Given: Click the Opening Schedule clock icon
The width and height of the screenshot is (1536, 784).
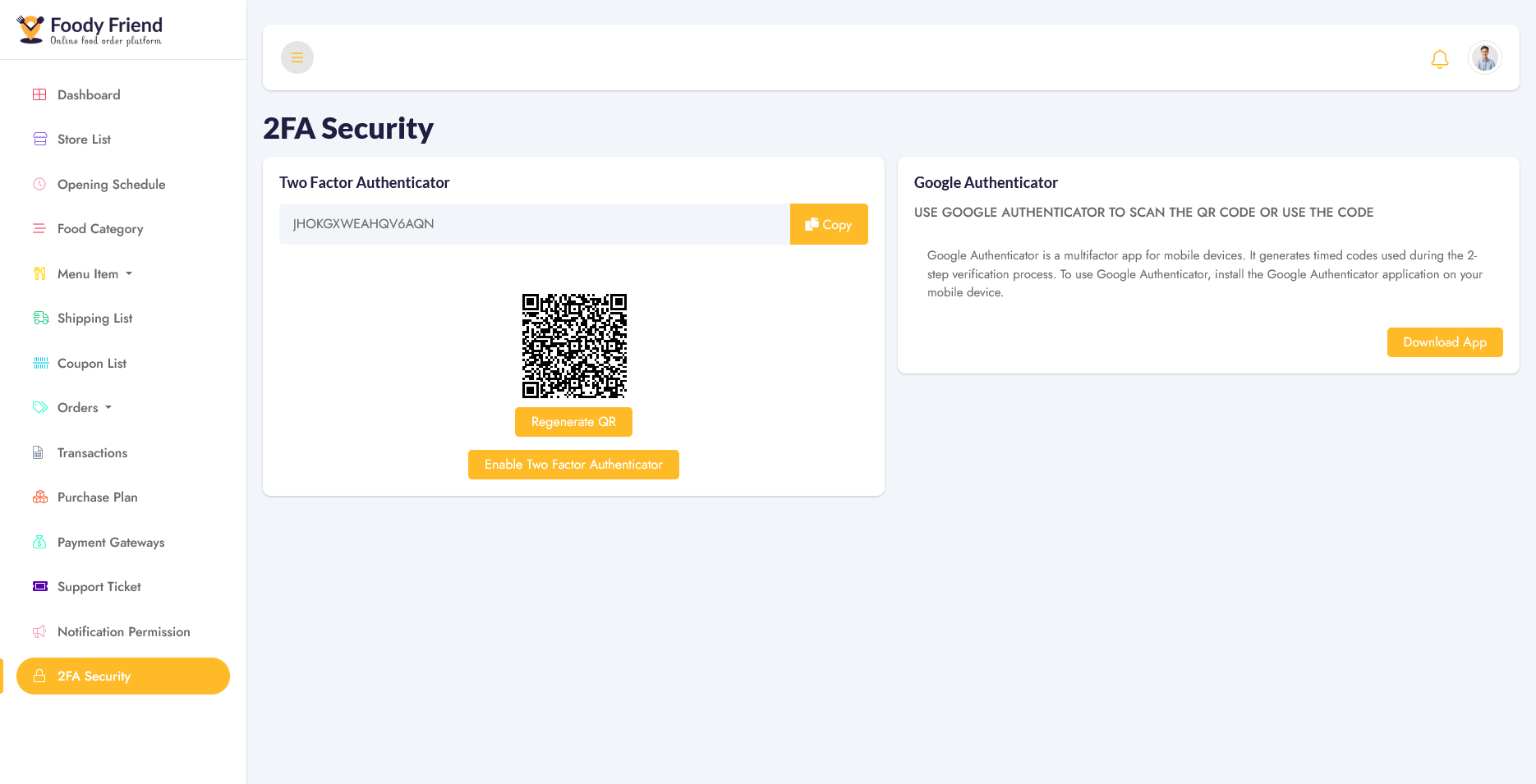Looking at the screenshot, I should tap(39, 184).
